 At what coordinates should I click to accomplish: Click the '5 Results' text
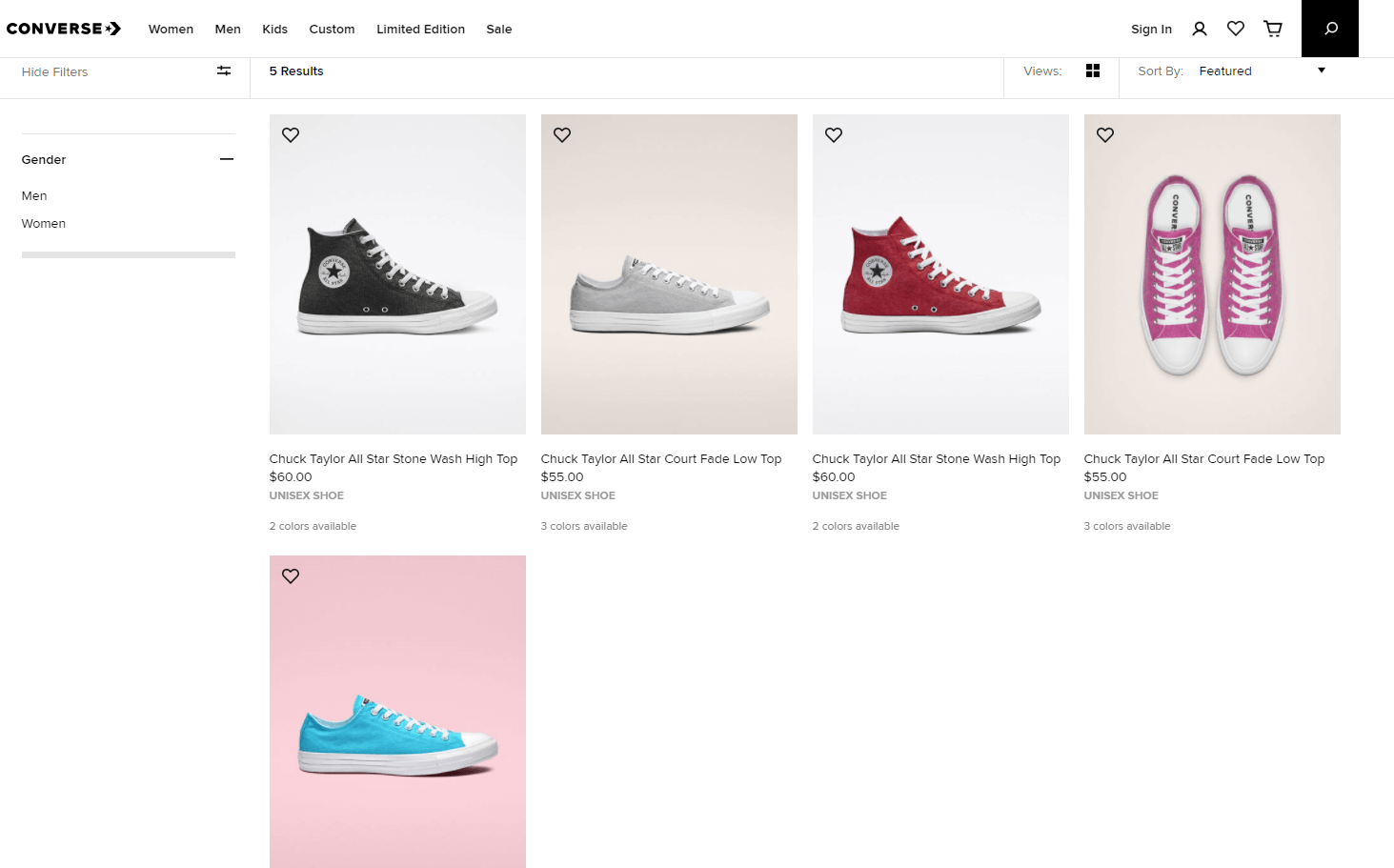(x=296, y=71)
